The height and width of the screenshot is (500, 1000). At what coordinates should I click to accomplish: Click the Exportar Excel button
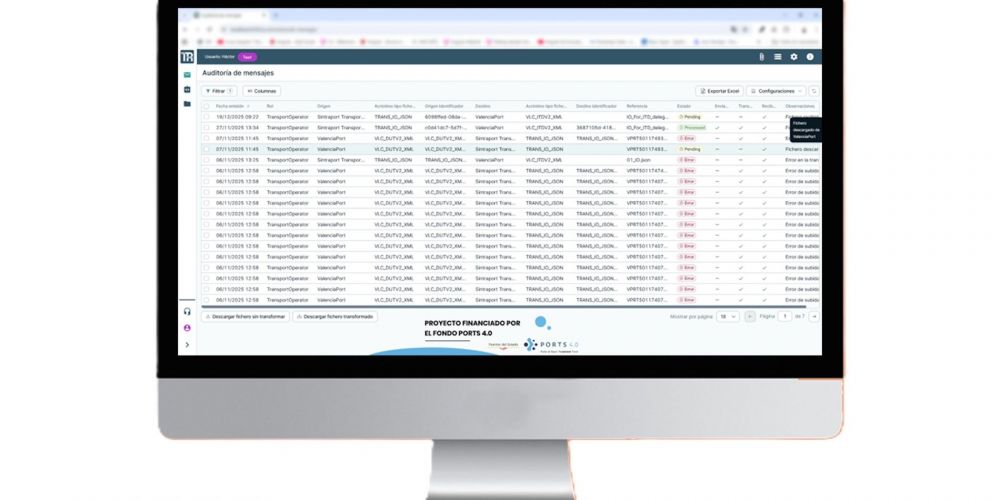(719, 91)
